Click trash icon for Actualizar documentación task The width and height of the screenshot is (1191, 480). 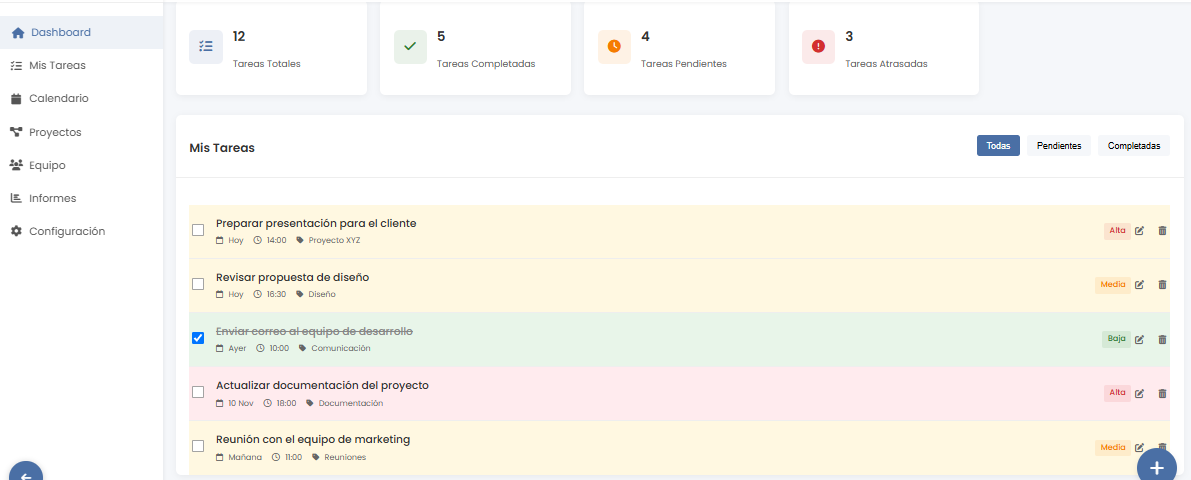tap(1162, 393)
